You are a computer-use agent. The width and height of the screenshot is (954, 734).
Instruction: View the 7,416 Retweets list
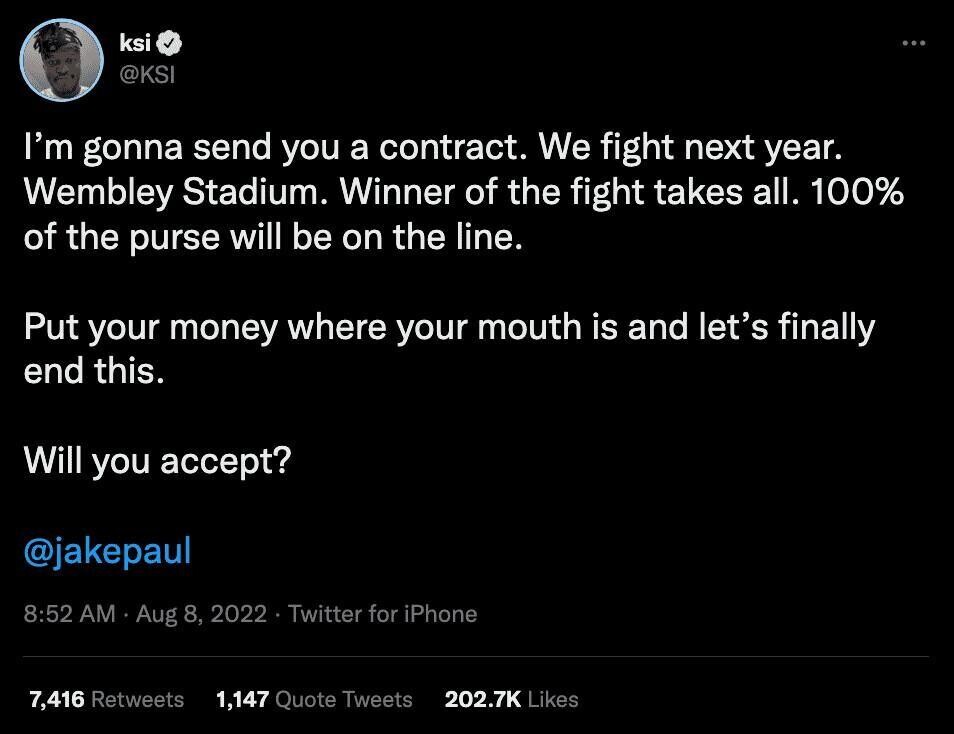tap(106, 699)
